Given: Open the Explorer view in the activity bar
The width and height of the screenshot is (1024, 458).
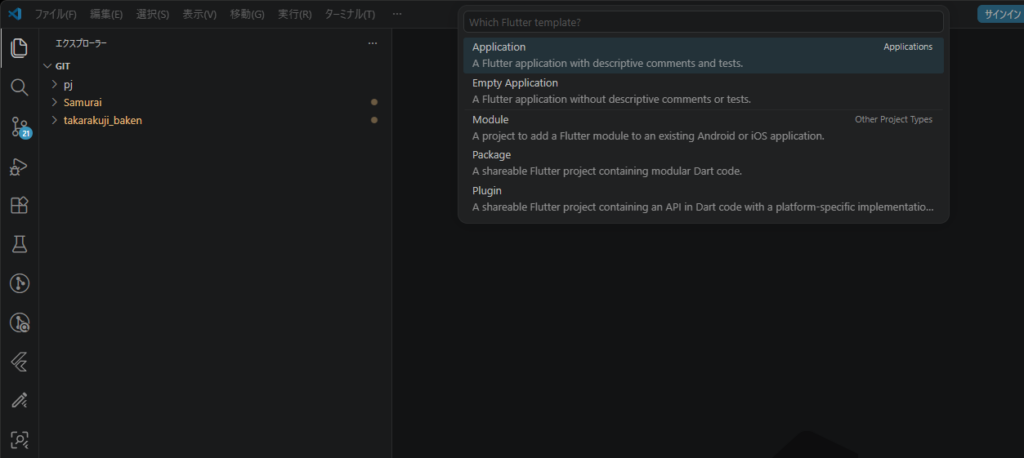Looking at the screenshot, I should point(19,48).
